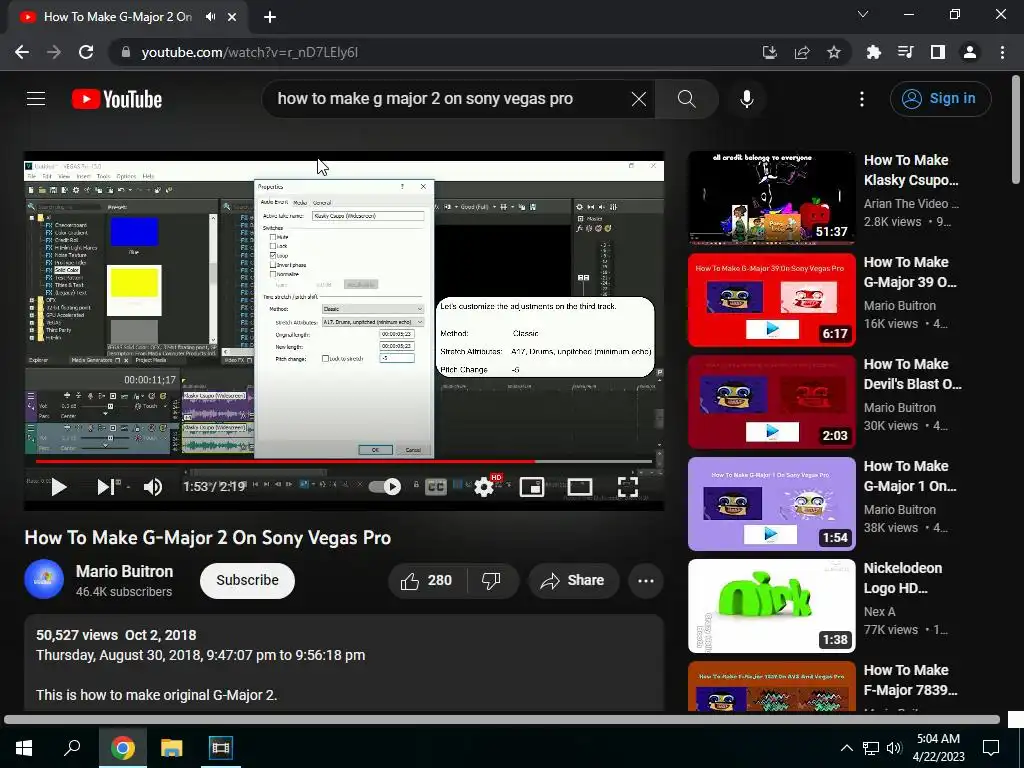
Task: Enter full screen mode
Action: (628, 487)
